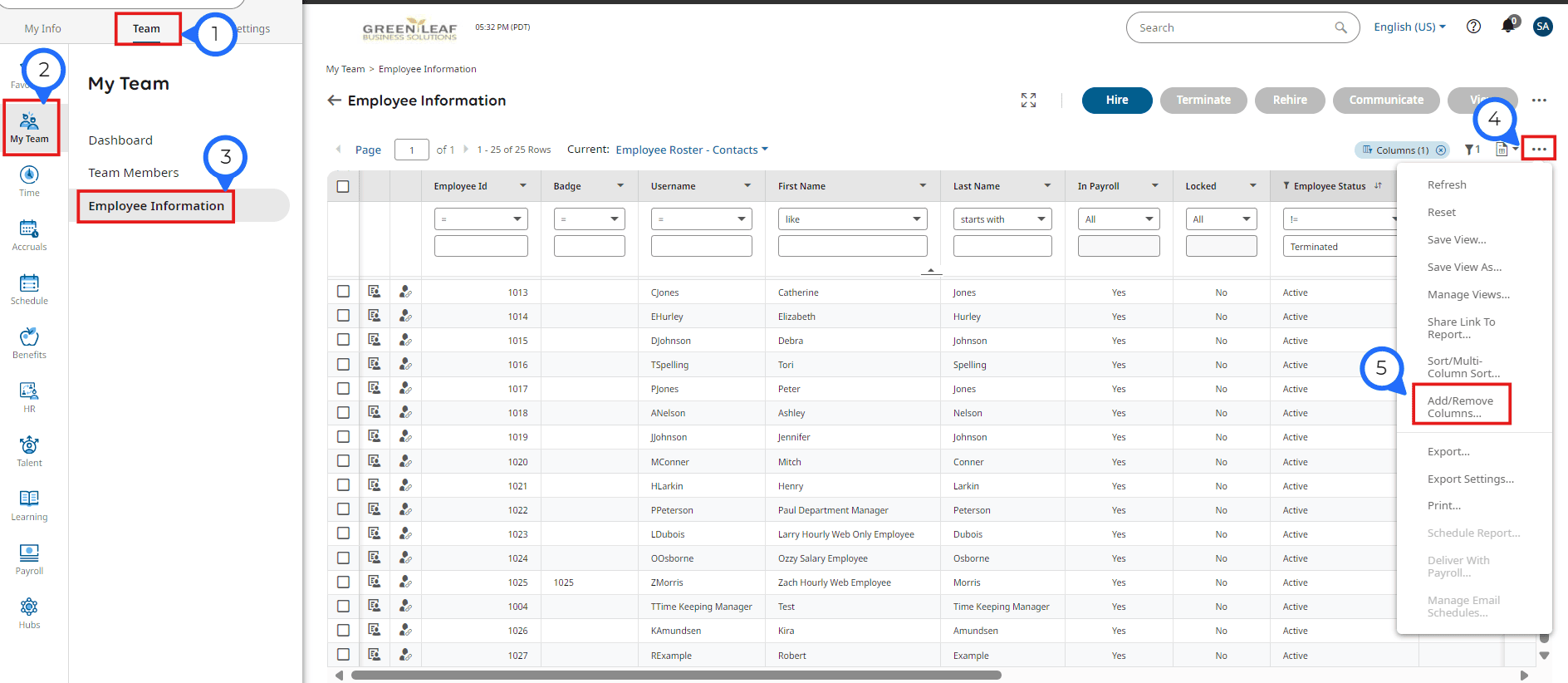
Task: Open the Employee Roster - Contacts view dropdown
Action: [692, 150]
